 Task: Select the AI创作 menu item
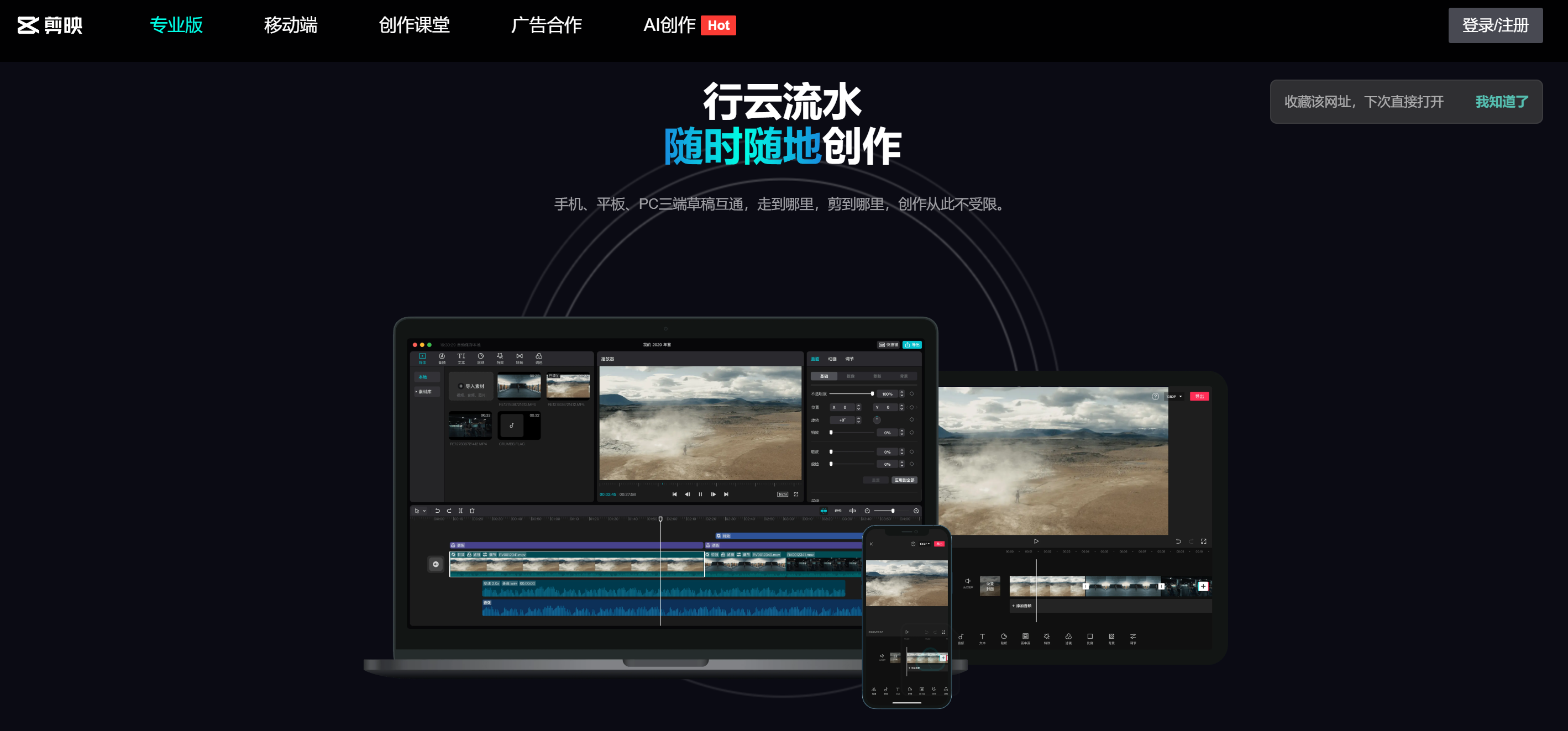click(x=669, y=25)
